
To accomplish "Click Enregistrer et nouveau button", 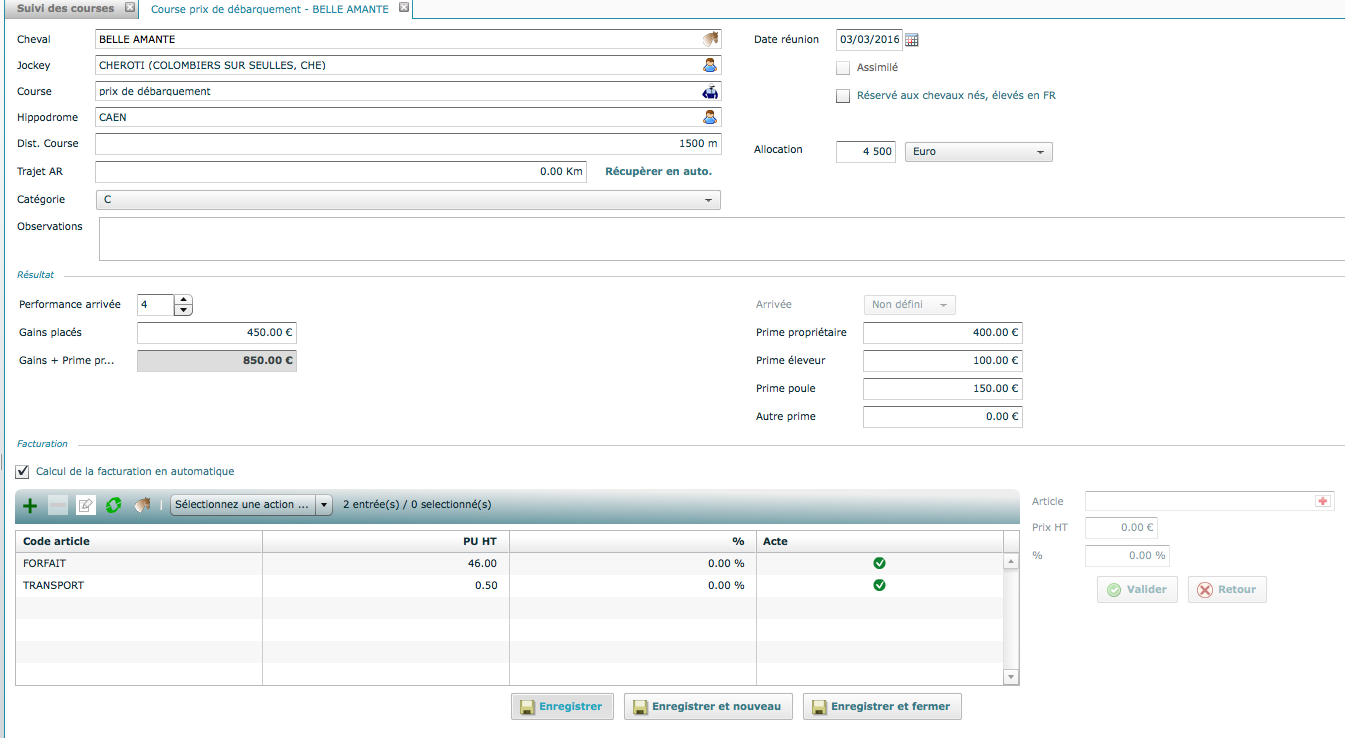I will [x=708, y=706].
